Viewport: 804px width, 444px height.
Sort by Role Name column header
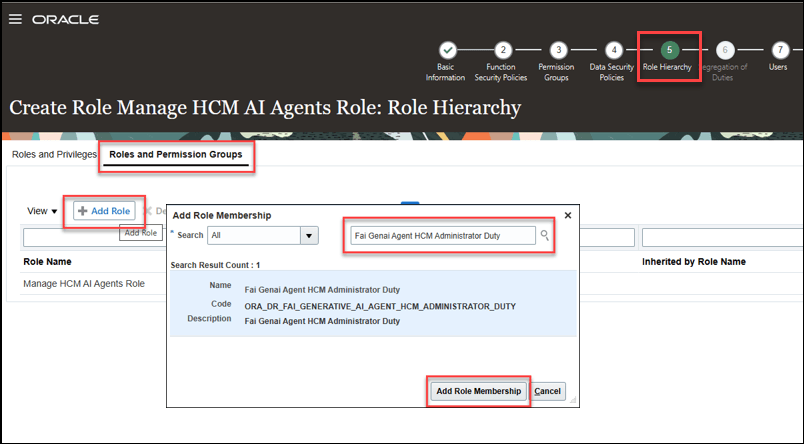pos(47,261)
